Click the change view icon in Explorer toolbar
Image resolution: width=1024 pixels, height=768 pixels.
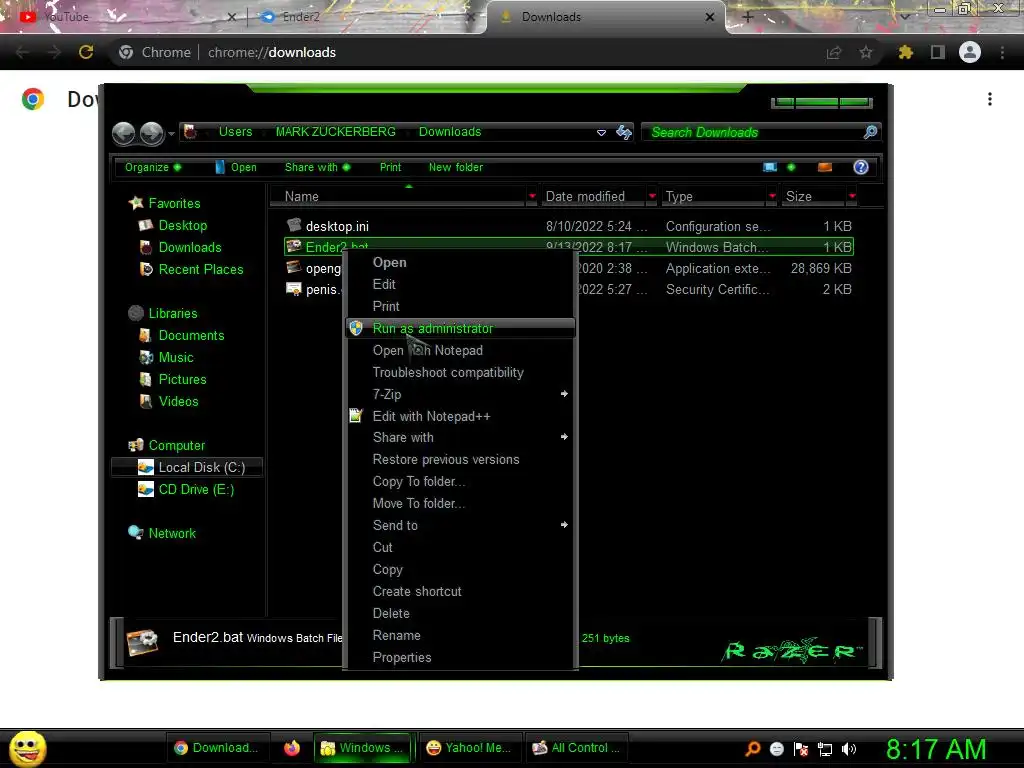770,167
